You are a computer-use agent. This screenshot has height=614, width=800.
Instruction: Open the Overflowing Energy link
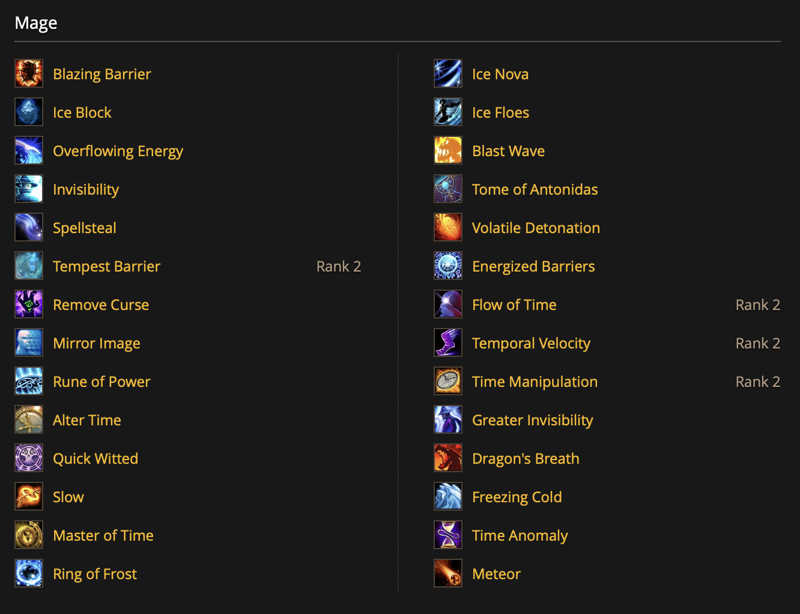[x=118, y=152]
